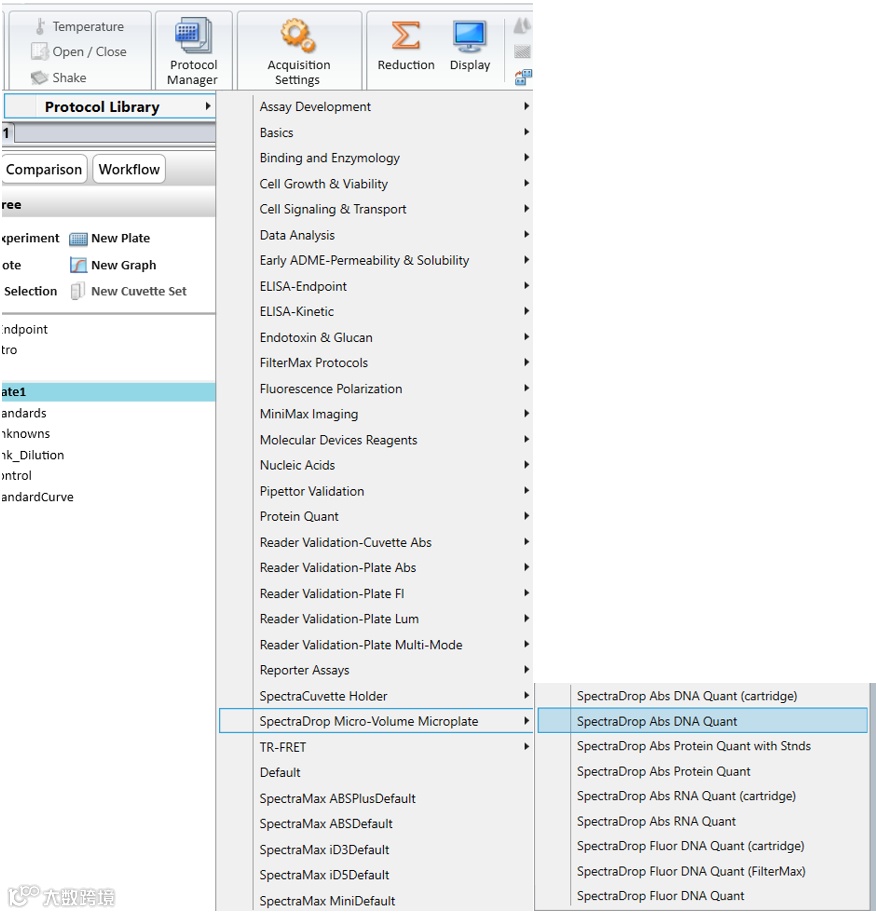Select the highlighted Plate1 tree item
This screenshot has height=914, width=876.
tap(108, 392)
